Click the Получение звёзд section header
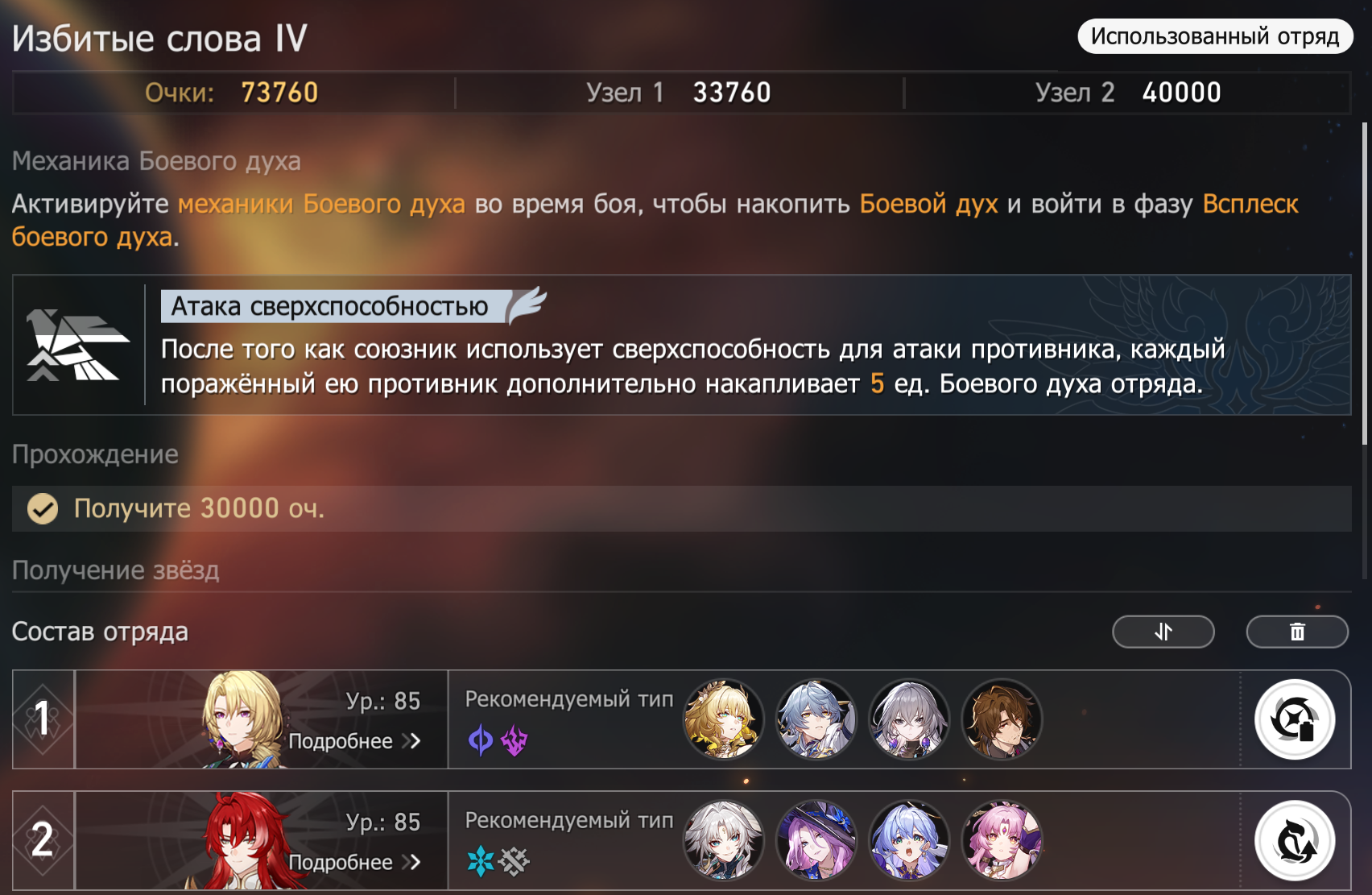This screenshot has height=895, width=1372. pyautogui.click(x=115, y=570)
